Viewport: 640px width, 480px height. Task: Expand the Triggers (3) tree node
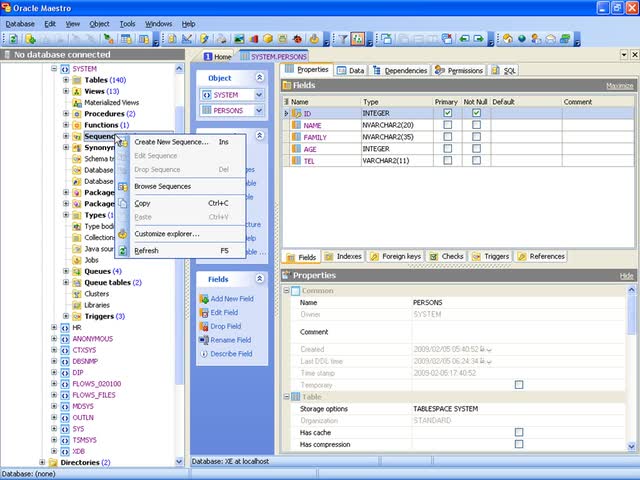click(x=66, y=316)
